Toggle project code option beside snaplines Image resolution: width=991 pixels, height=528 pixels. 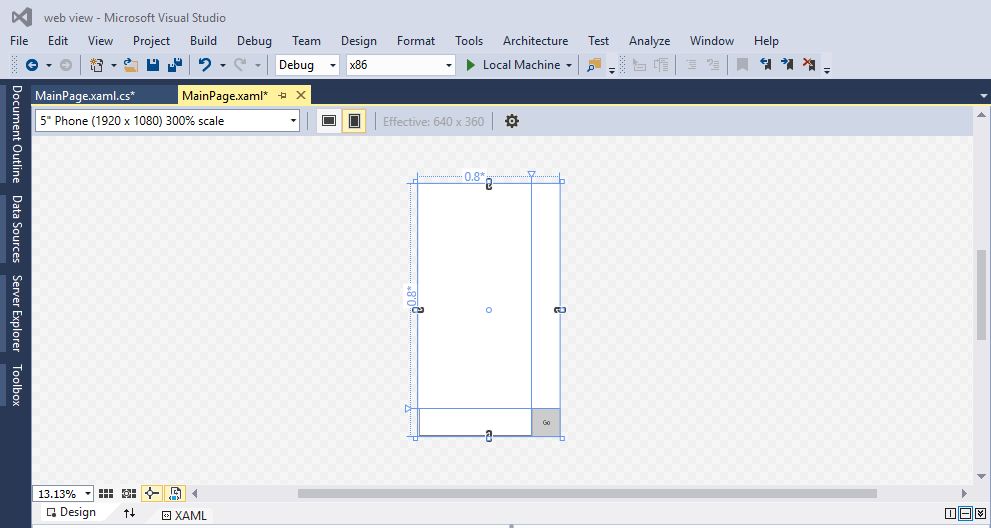[x=175, y=494]
